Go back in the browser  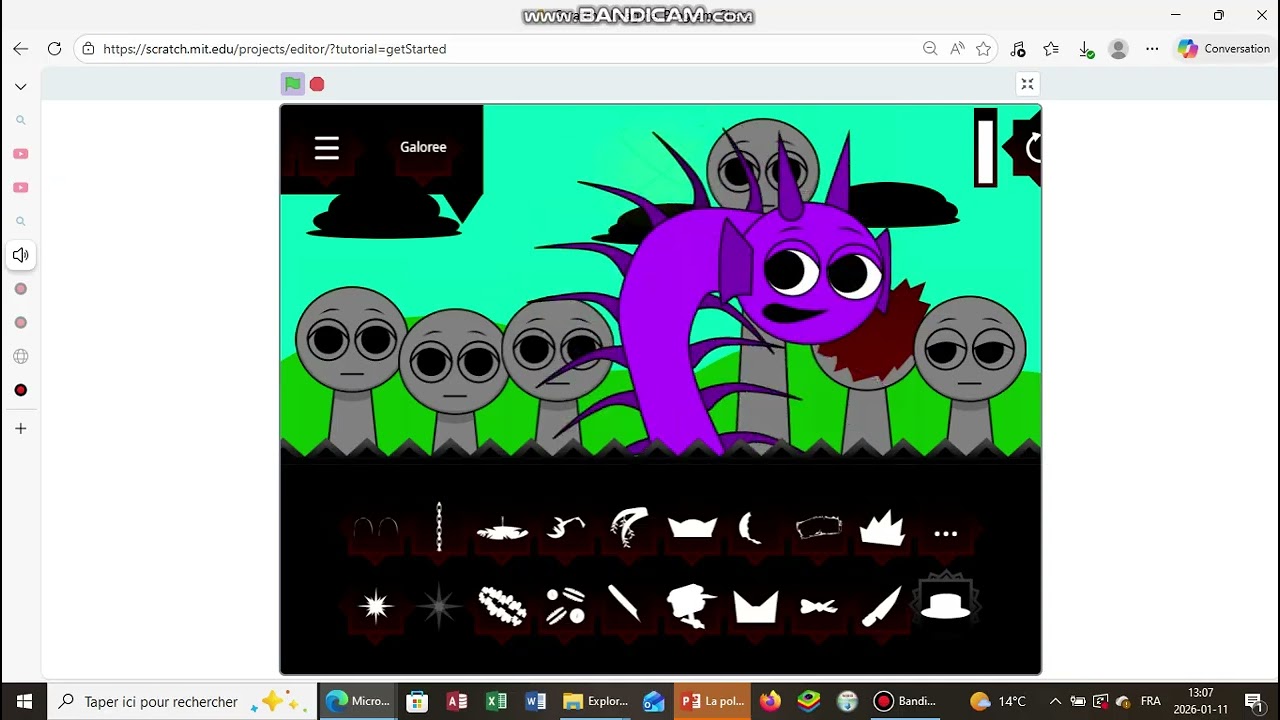(20, 48)
